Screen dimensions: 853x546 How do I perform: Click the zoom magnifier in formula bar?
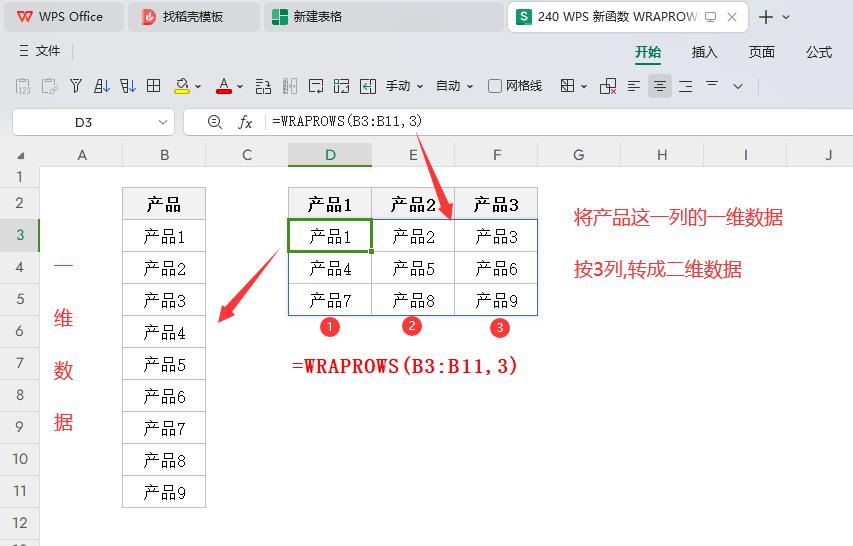coord(214,122)
